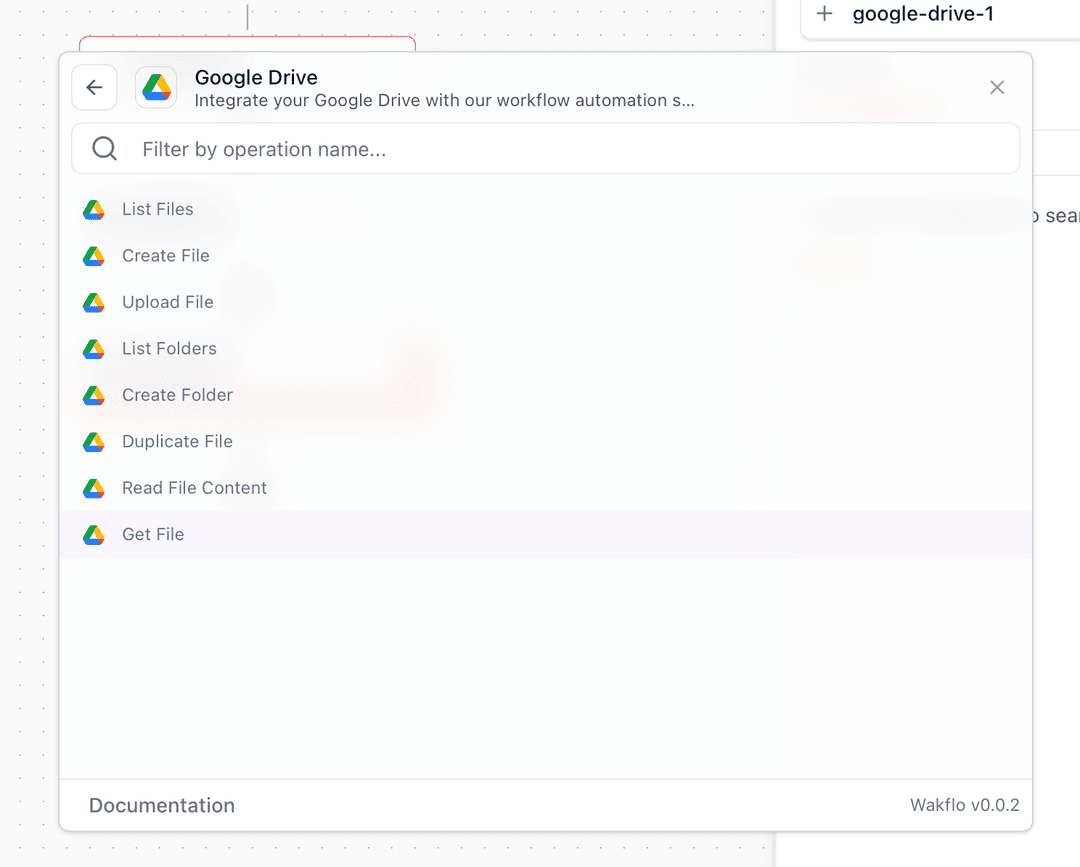The width and height of the screenshot is (1080, 867).
Task: Click the Drive icon next to Upload File
Action: tap(93, 302)
